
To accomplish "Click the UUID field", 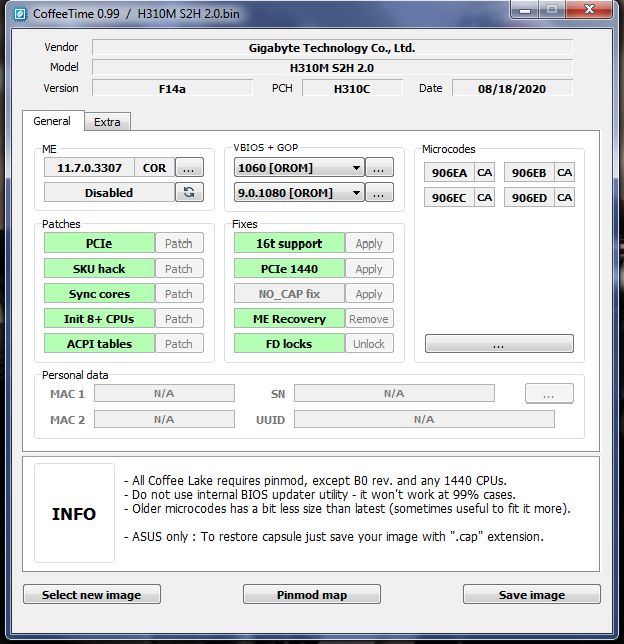I will (x=424, y=419).
